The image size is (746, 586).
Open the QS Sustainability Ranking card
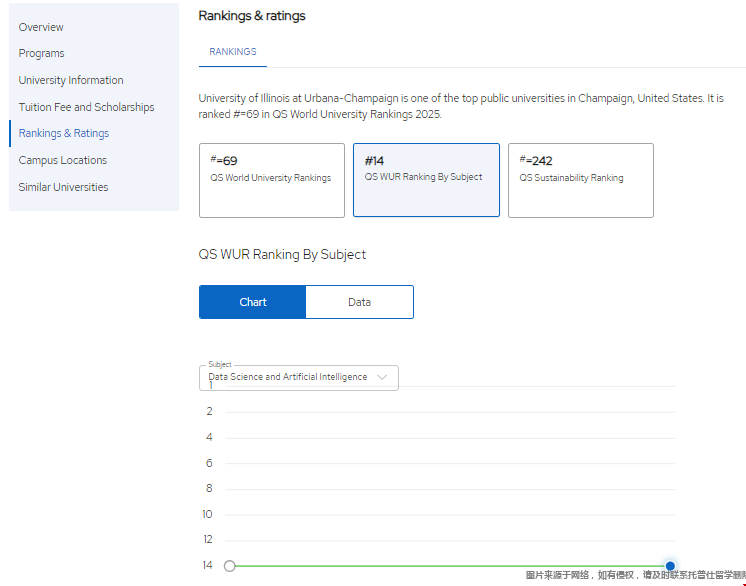pos(581,180)
